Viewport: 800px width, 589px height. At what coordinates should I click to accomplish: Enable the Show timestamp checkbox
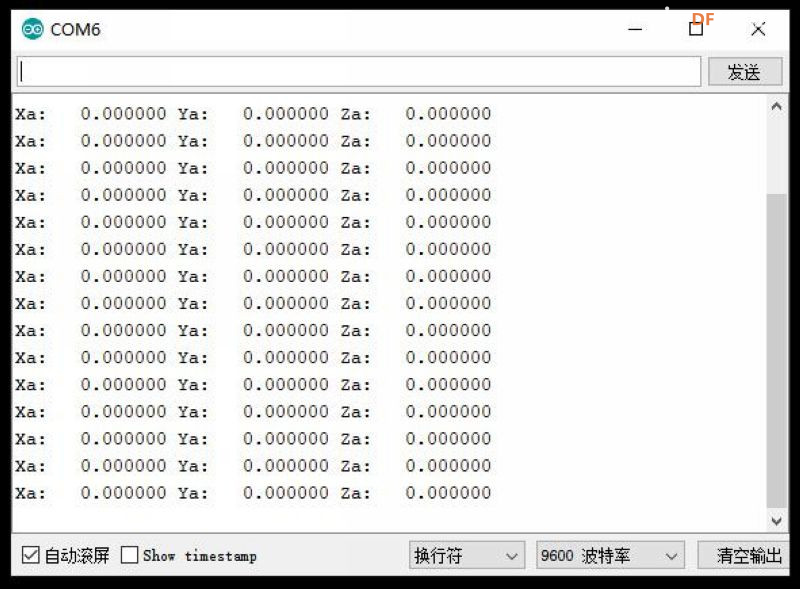(x=130, y=555)
